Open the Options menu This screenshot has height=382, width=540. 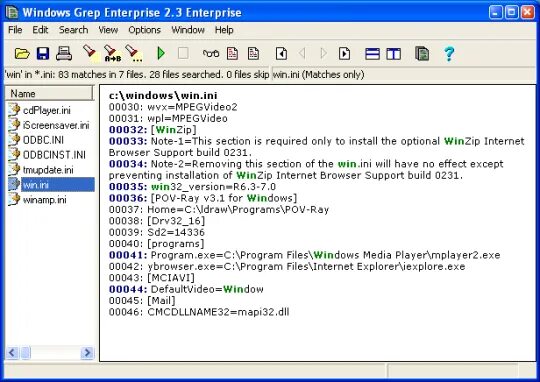[144, 30]
